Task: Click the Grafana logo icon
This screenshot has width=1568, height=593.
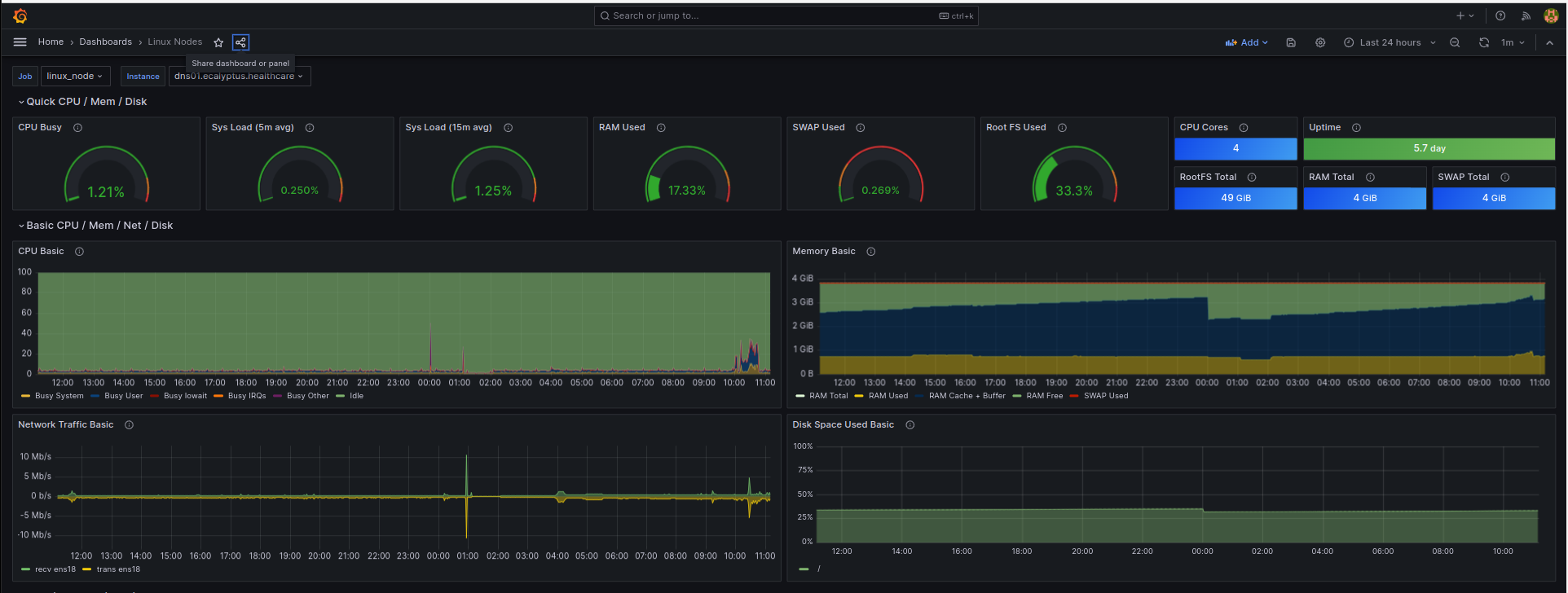Action: (20, 15)
